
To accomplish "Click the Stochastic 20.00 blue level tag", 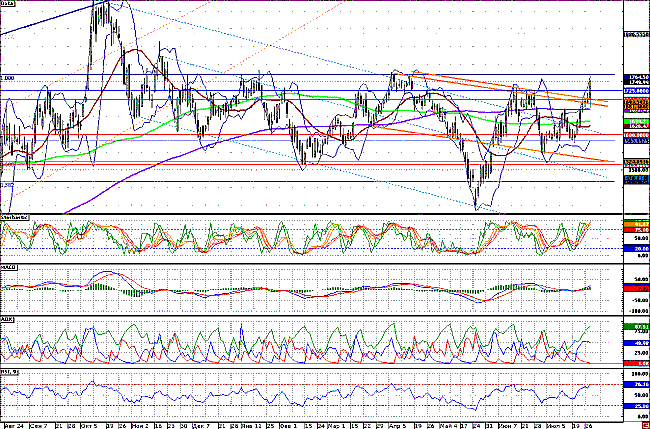I will click(636, 249).
